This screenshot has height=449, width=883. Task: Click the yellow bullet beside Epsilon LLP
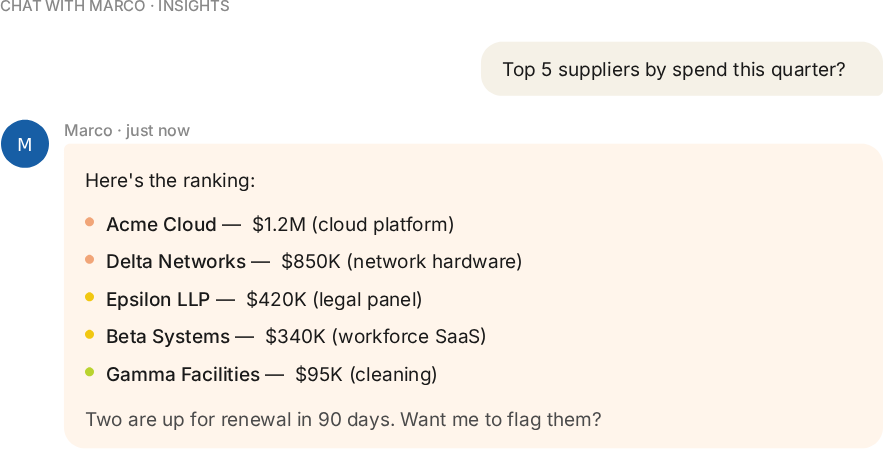(90, 297)
